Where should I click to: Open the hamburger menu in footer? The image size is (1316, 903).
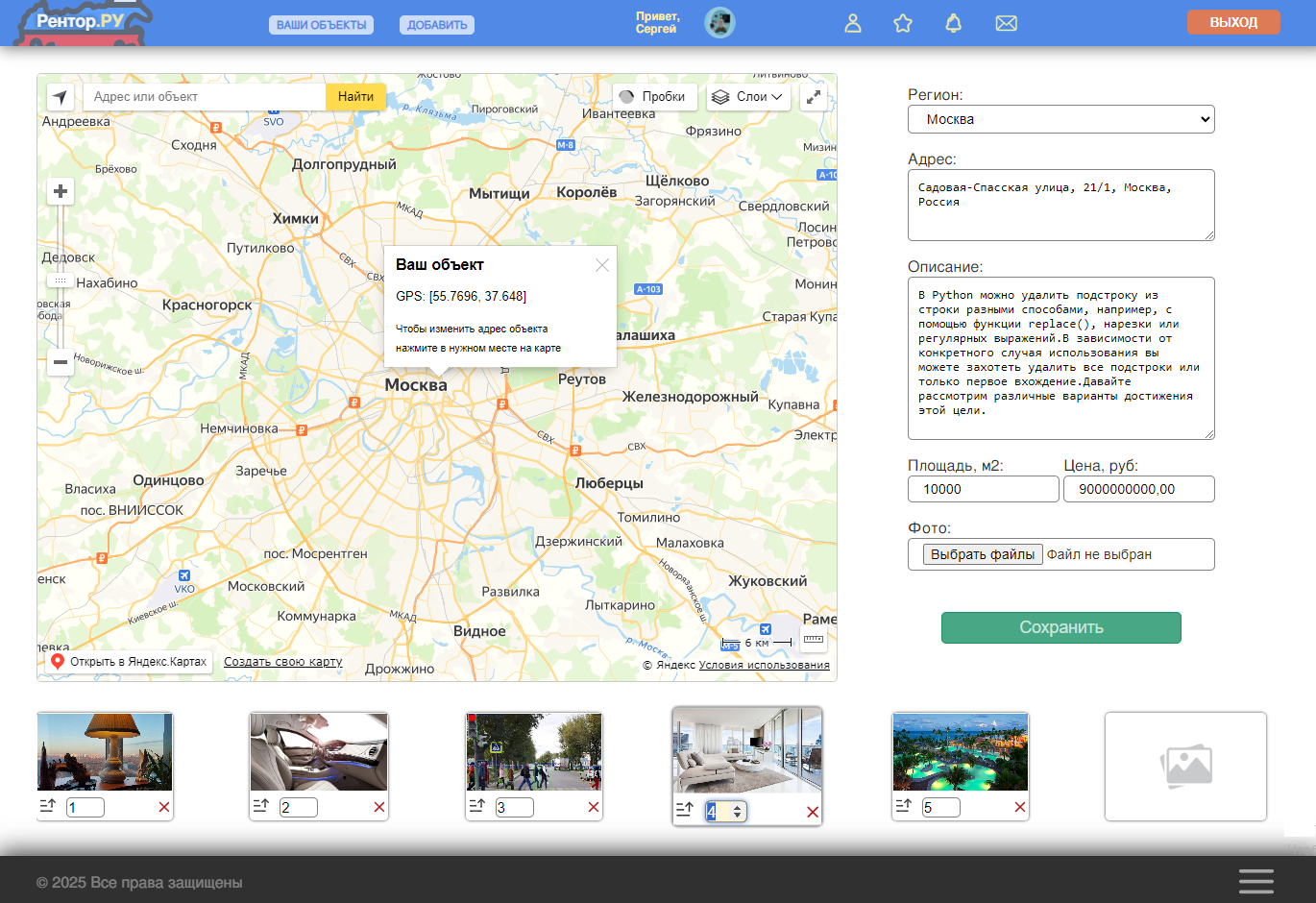(x=1256, y=881)
